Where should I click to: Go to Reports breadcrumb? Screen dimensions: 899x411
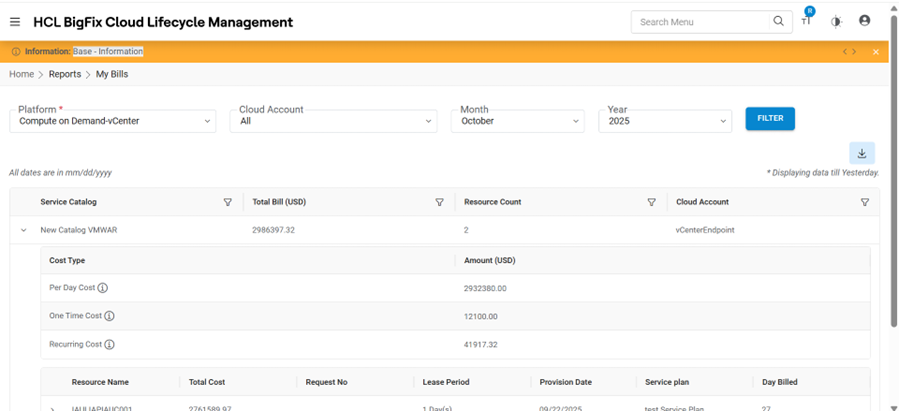pos(65,75)
